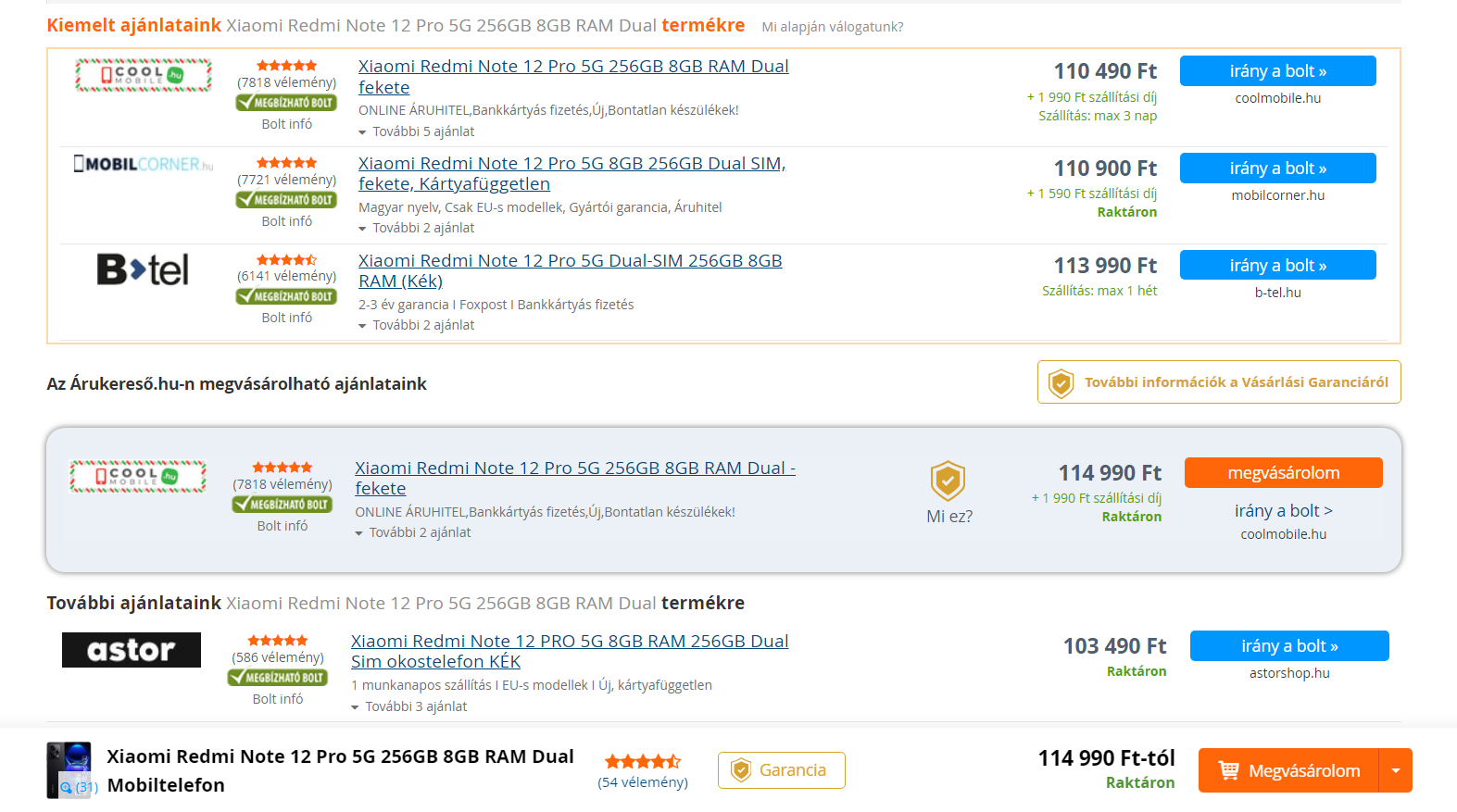Open the 110 490 Ft Redmi Note 12 Pro fekete title
Image resolution: width=1457 pixels, height=812 pixels.
573,77
